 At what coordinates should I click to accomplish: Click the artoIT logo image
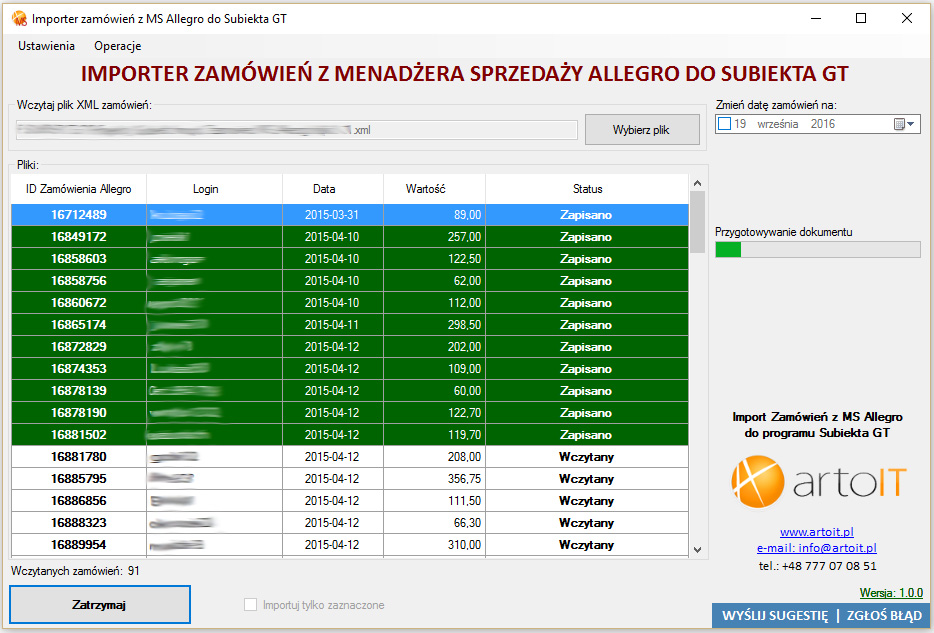point(817,482)
